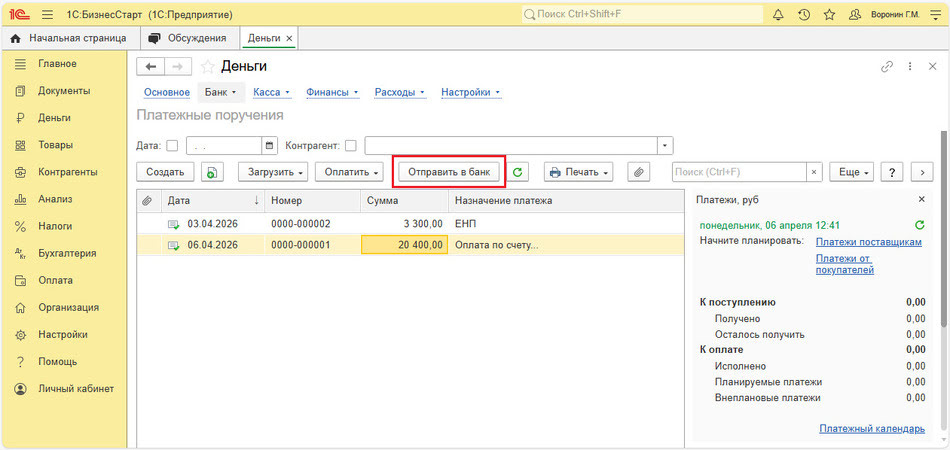Screen dimensions: 950x450
Task: Open the favorites star in the title bar
Action: (829, 15)
